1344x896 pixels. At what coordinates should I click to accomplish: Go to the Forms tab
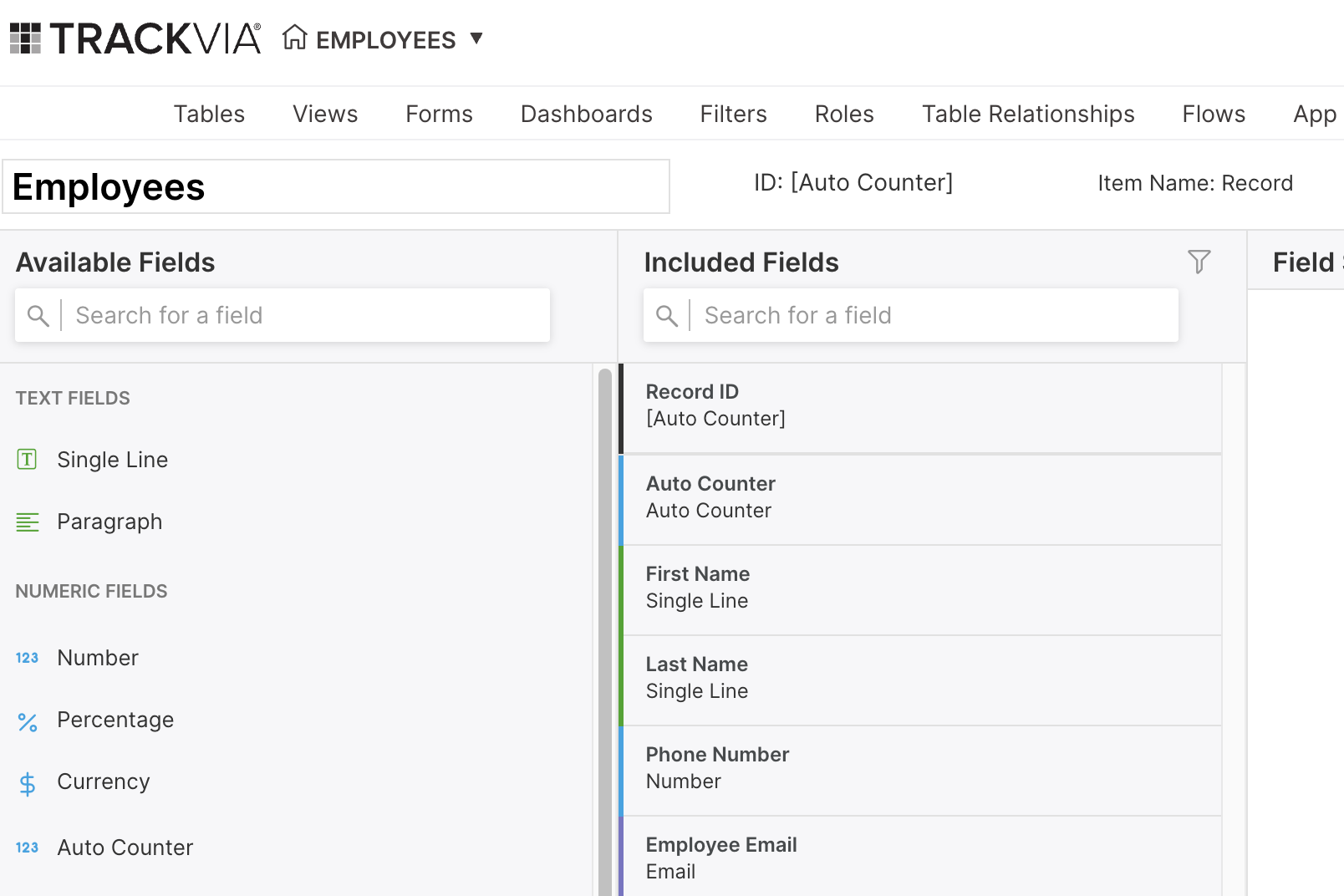(x=439, y=114)
